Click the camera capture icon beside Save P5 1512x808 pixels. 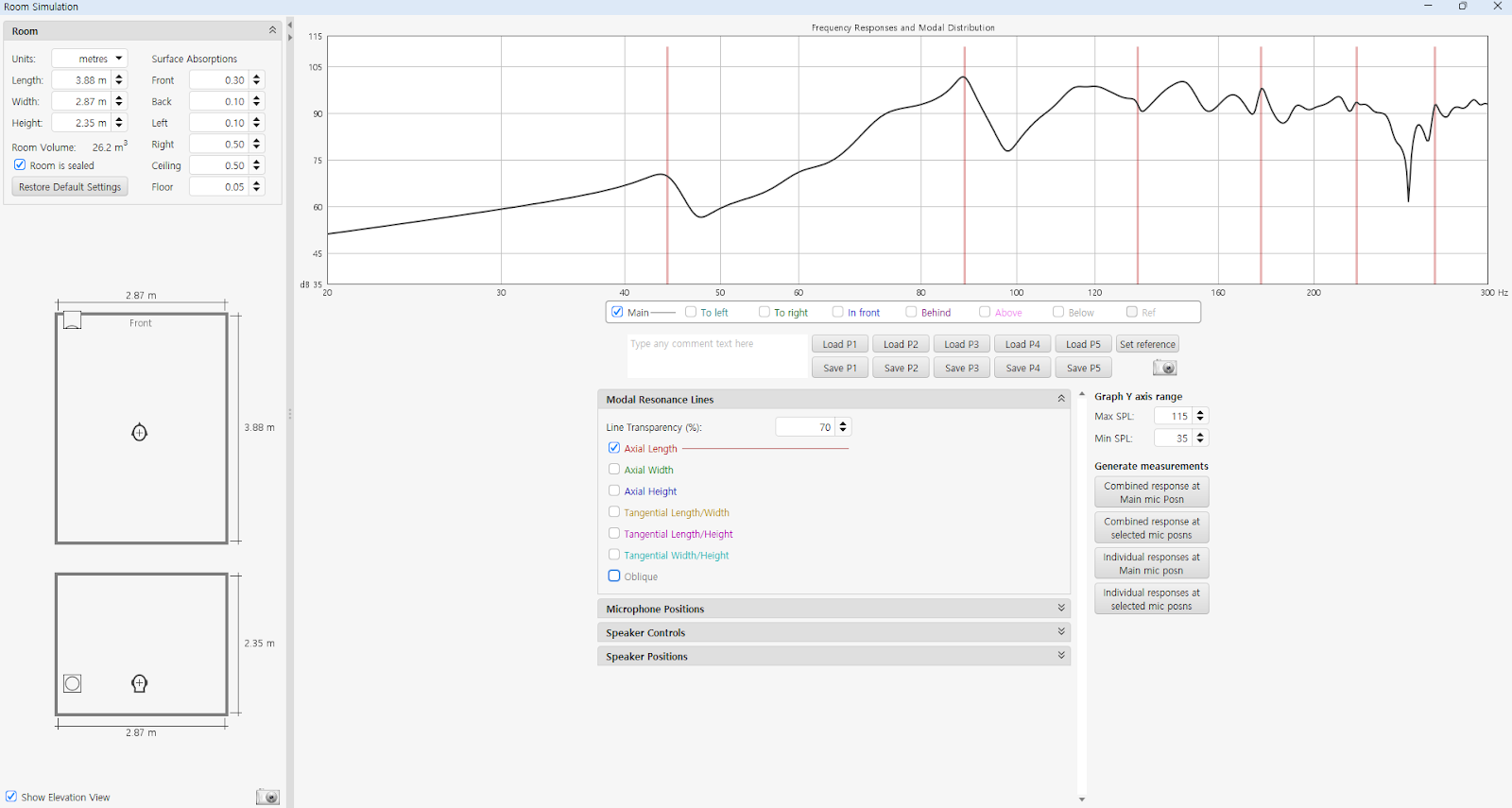[1164, 368]
